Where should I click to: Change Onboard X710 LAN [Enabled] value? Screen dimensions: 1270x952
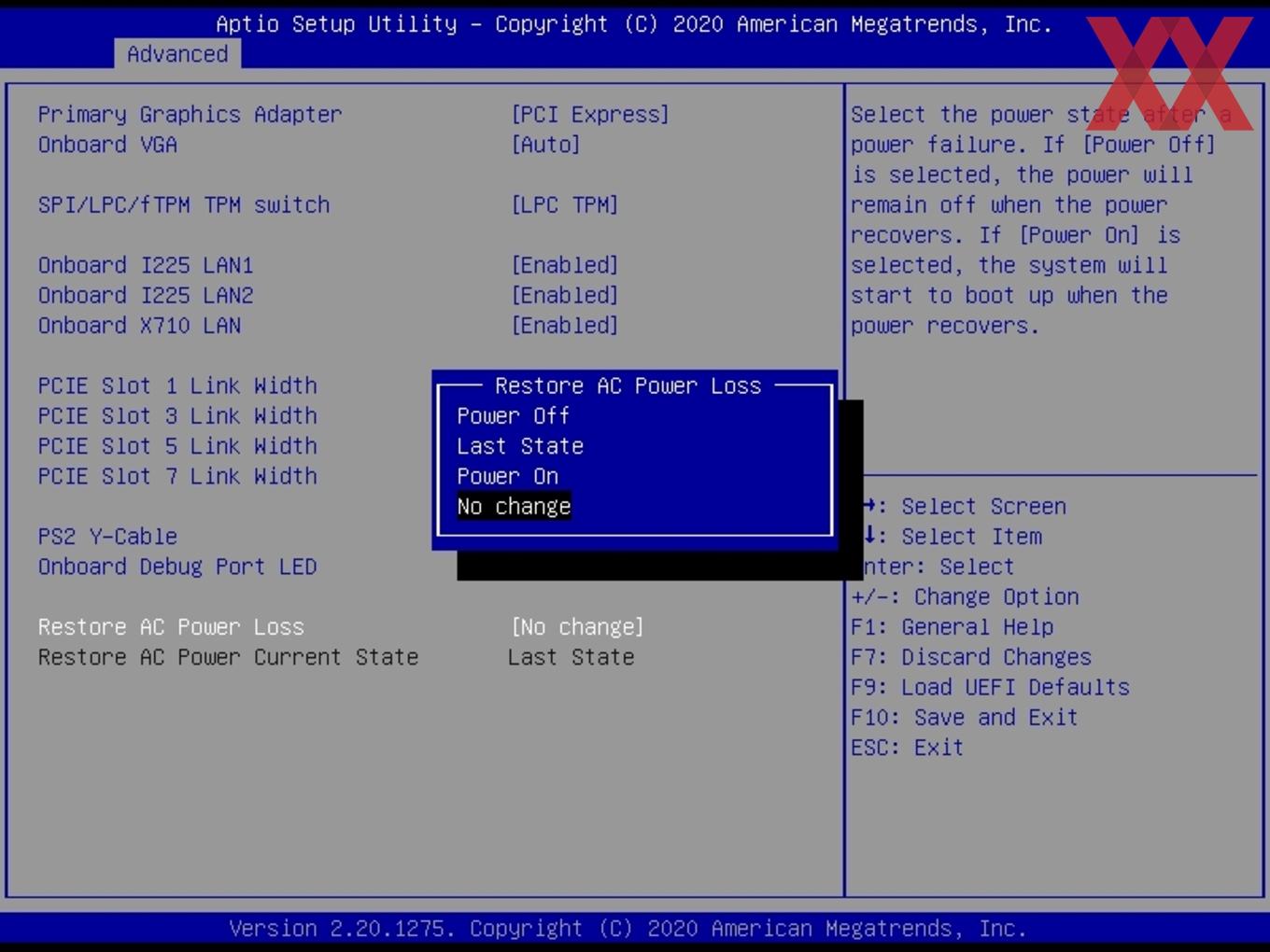[564, 326]
